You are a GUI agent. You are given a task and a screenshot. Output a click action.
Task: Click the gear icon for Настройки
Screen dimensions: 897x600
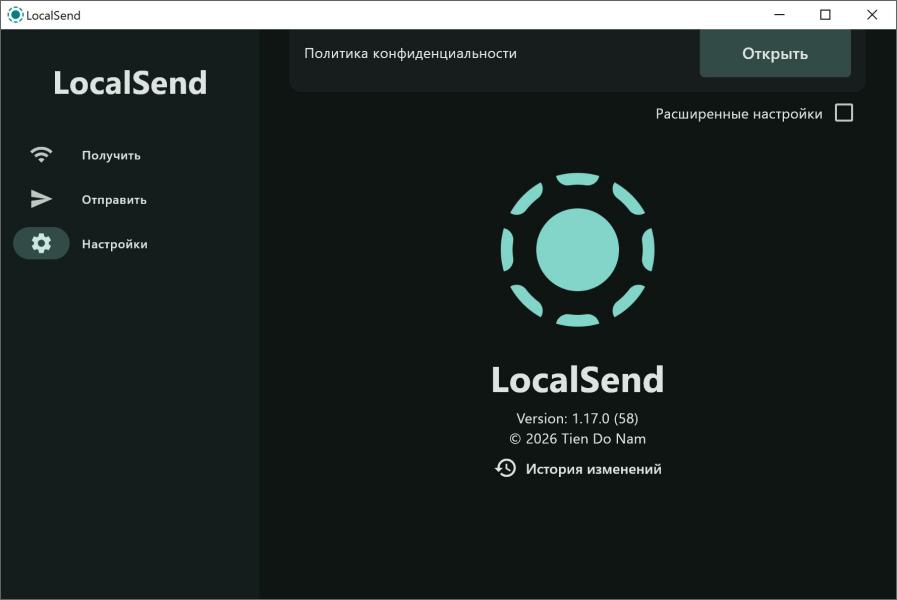coord(41,243)
